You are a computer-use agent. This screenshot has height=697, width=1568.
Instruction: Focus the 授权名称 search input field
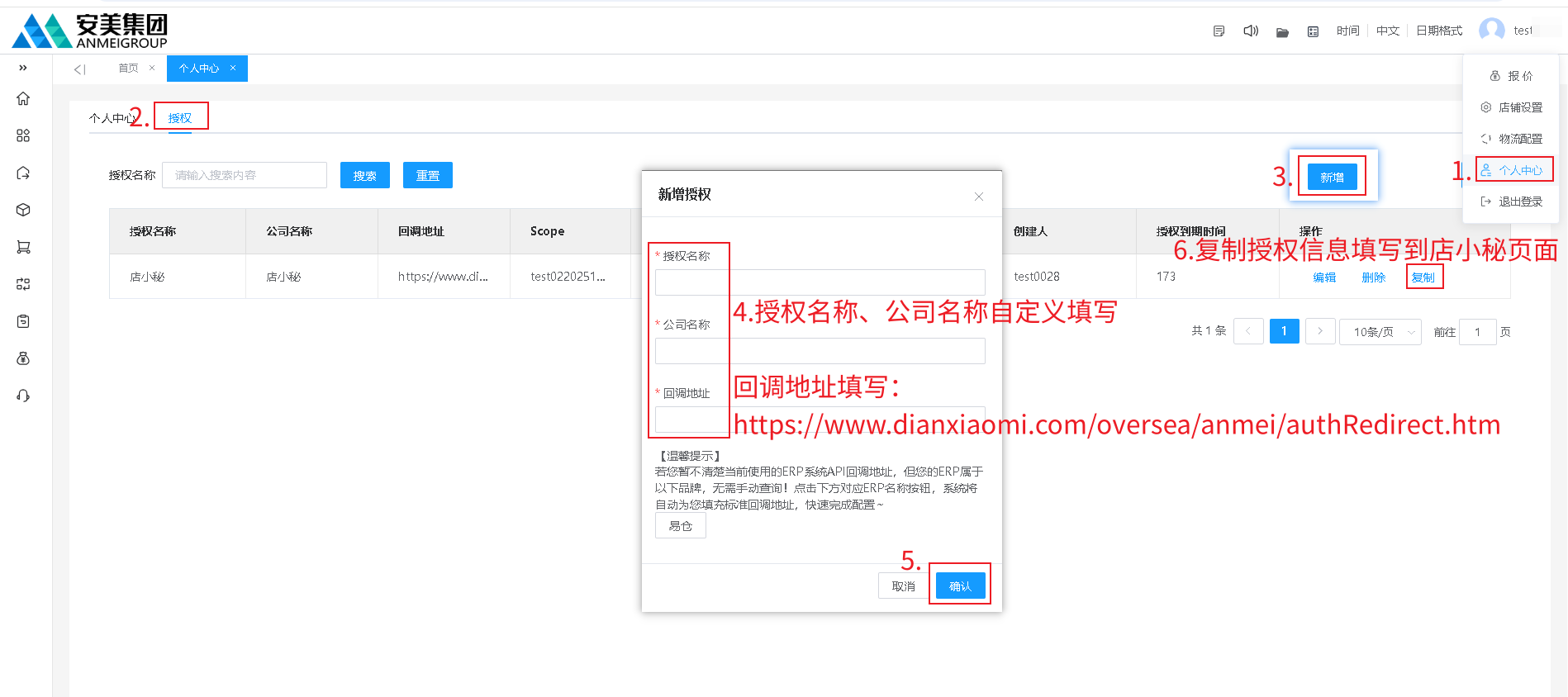245,175
